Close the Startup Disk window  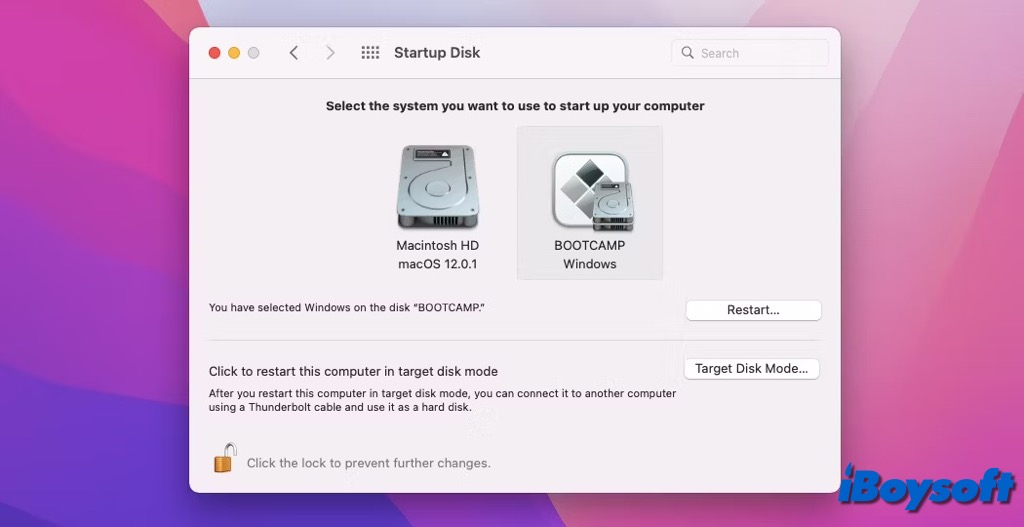[214, 53]
